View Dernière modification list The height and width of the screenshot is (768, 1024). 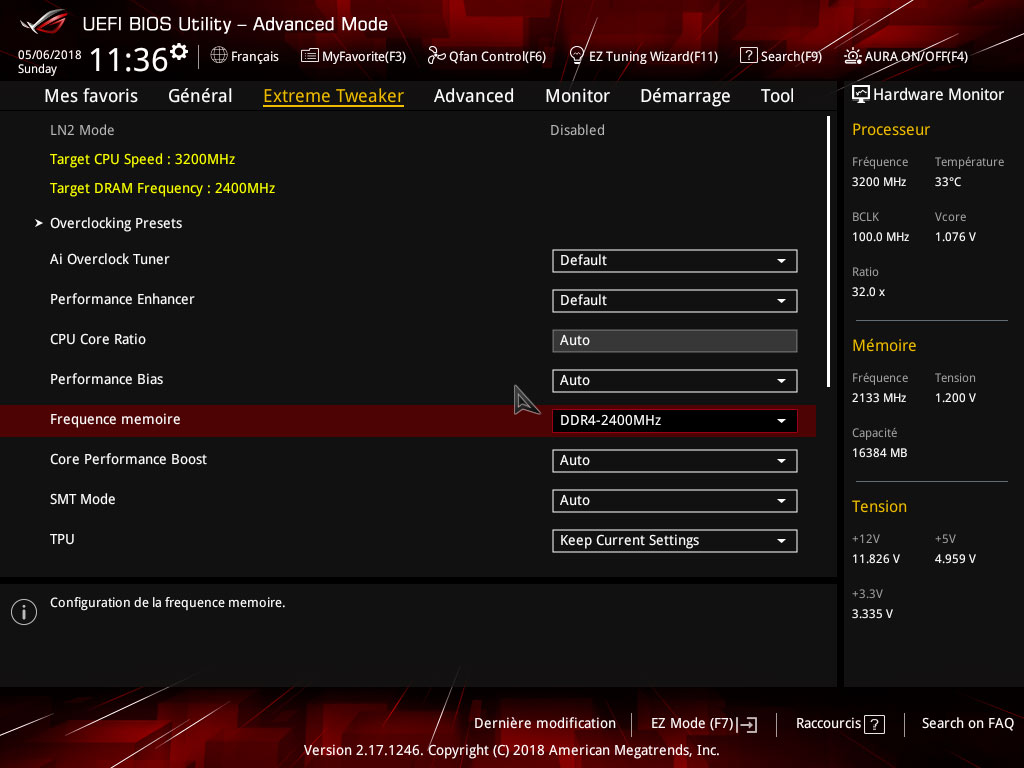tap(545, 724)
